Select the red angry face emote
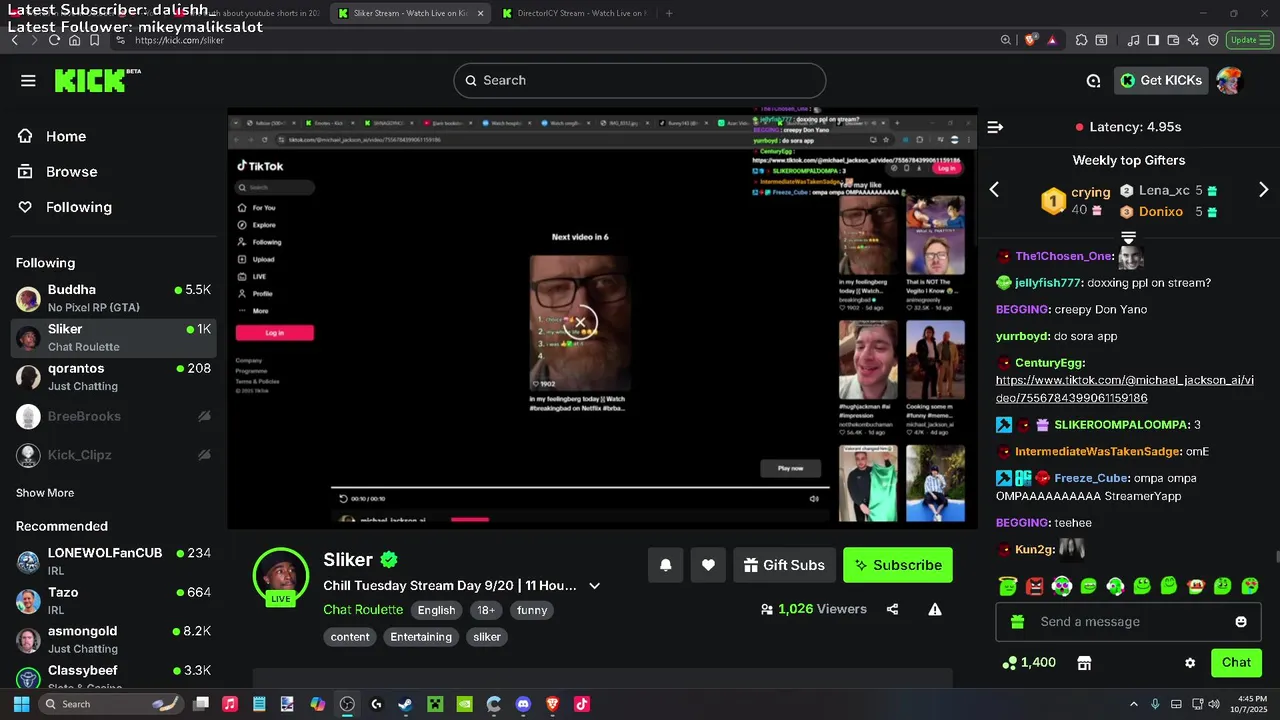 1035,586
